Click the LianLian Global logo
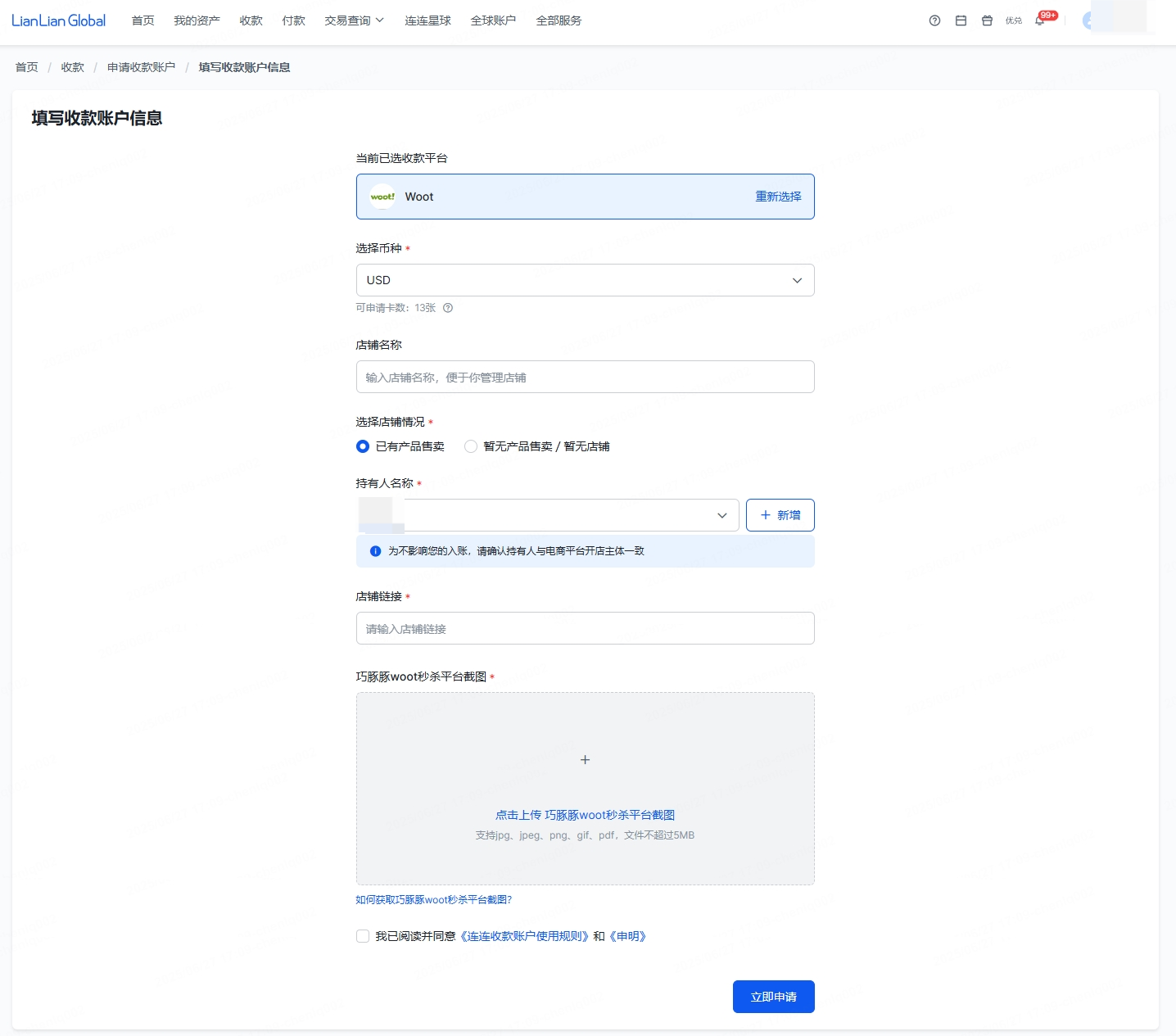The width and height of the screenshot is (1176, 1036). point(59,20)
